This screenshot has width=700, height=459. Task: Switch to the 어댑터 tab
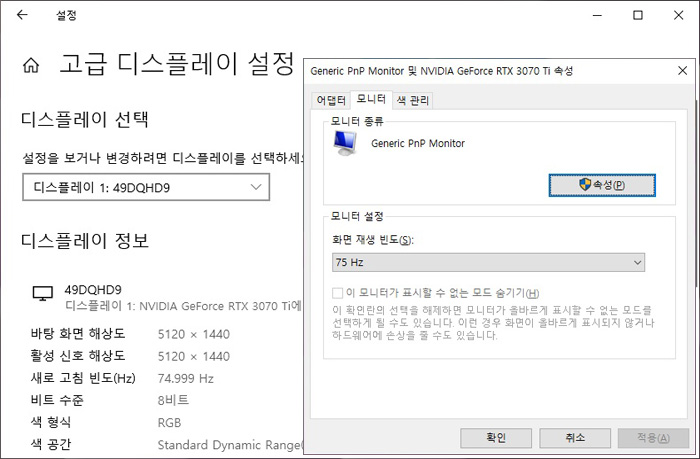tap(331, 100)
